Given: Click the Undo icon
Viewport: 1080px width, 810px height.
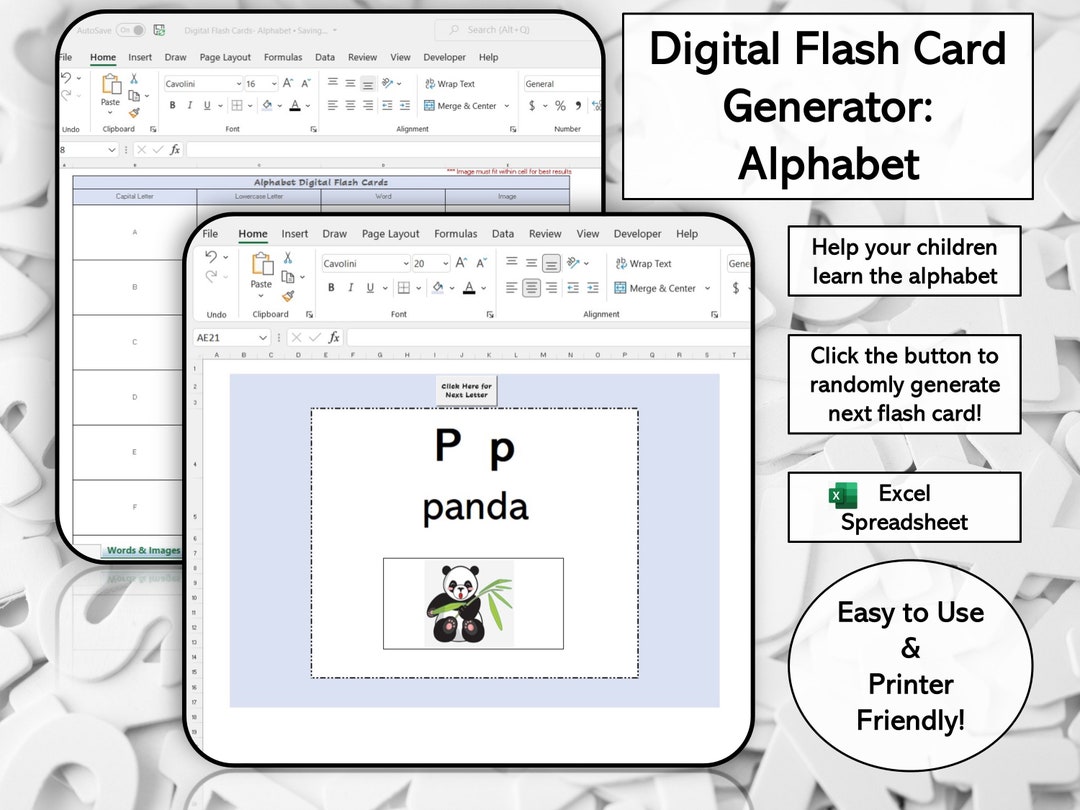Looking at the screenshot, I should [210, 256].
